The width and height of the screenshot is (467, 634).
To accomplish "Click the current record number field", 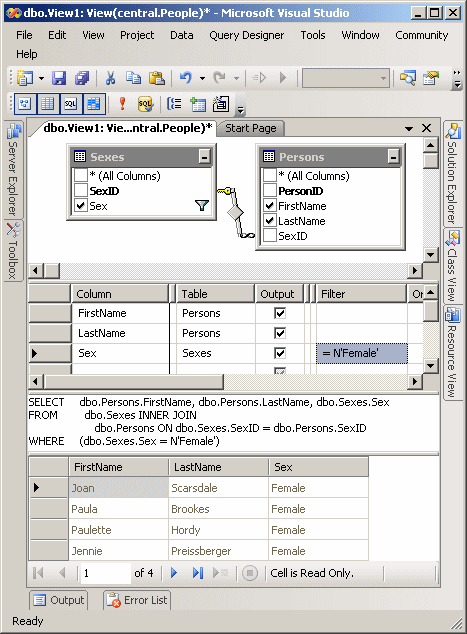I will coord(106,573).
